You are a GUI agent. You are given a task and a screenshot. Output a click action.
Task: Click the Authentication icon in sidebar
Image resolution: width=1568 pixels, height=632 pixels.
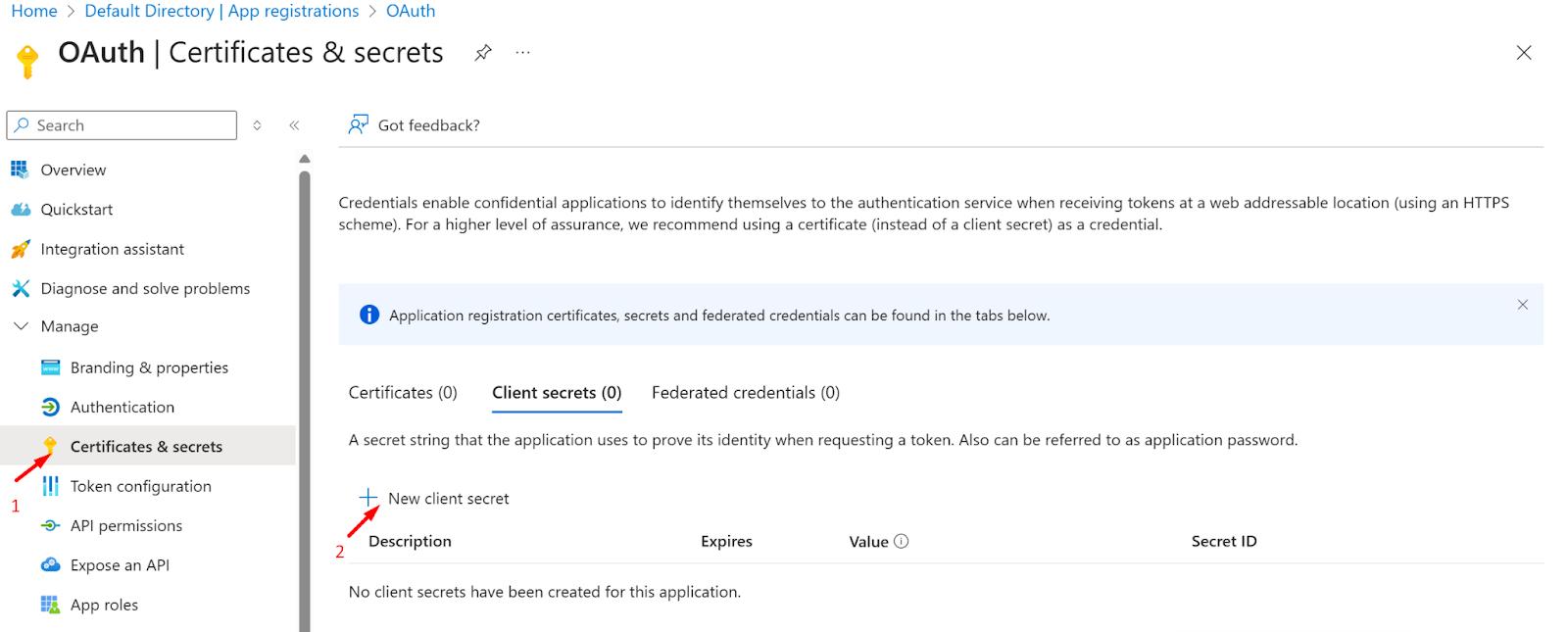click(x=51, y=407)
